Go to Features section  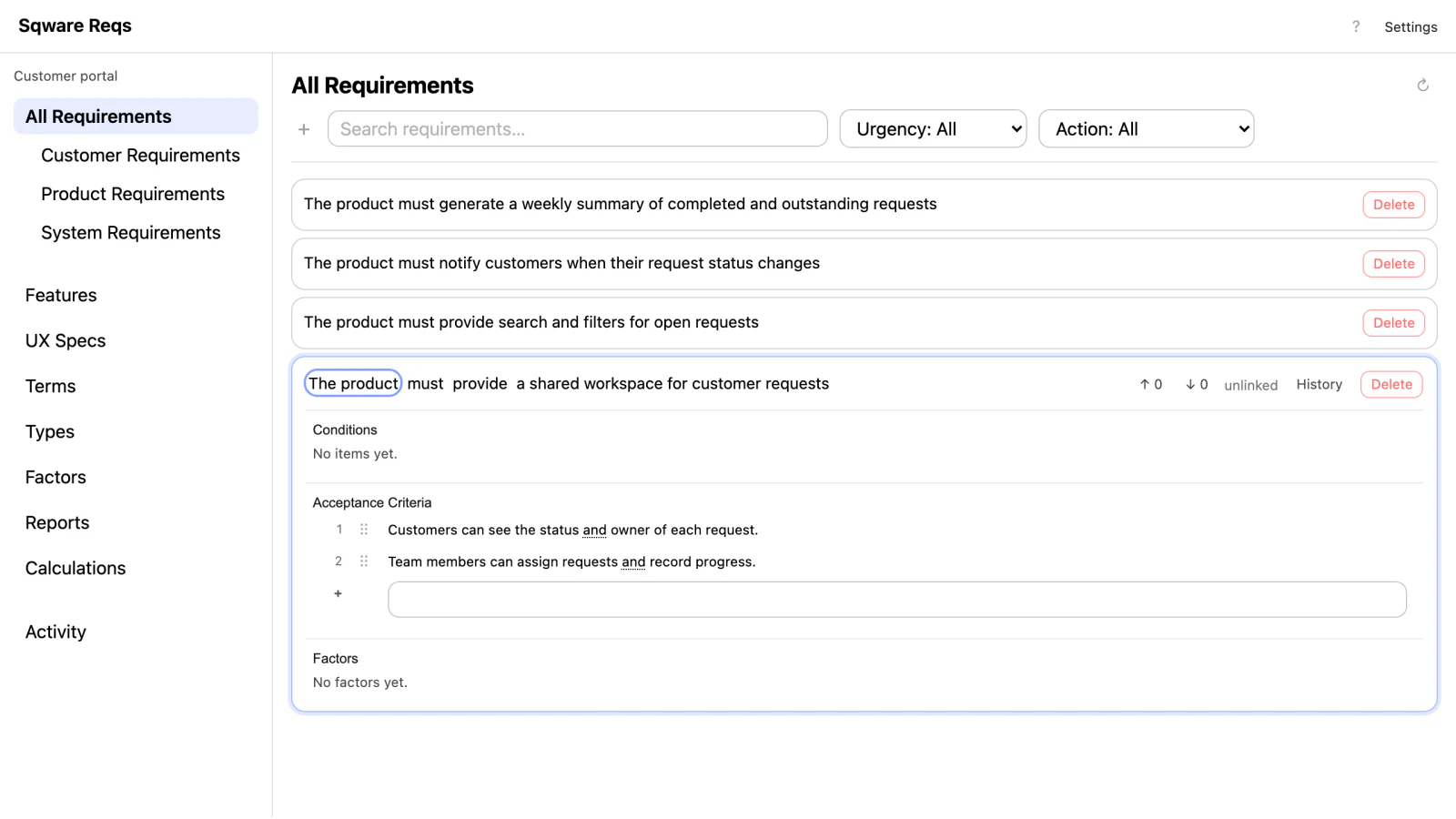pos(61,295)
